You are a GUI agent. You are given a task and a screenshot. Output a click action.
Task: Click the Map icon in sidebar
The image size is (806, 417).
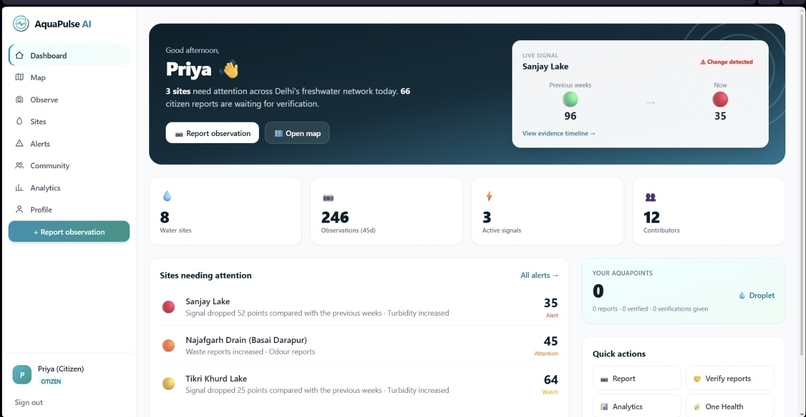pos(20,78)
